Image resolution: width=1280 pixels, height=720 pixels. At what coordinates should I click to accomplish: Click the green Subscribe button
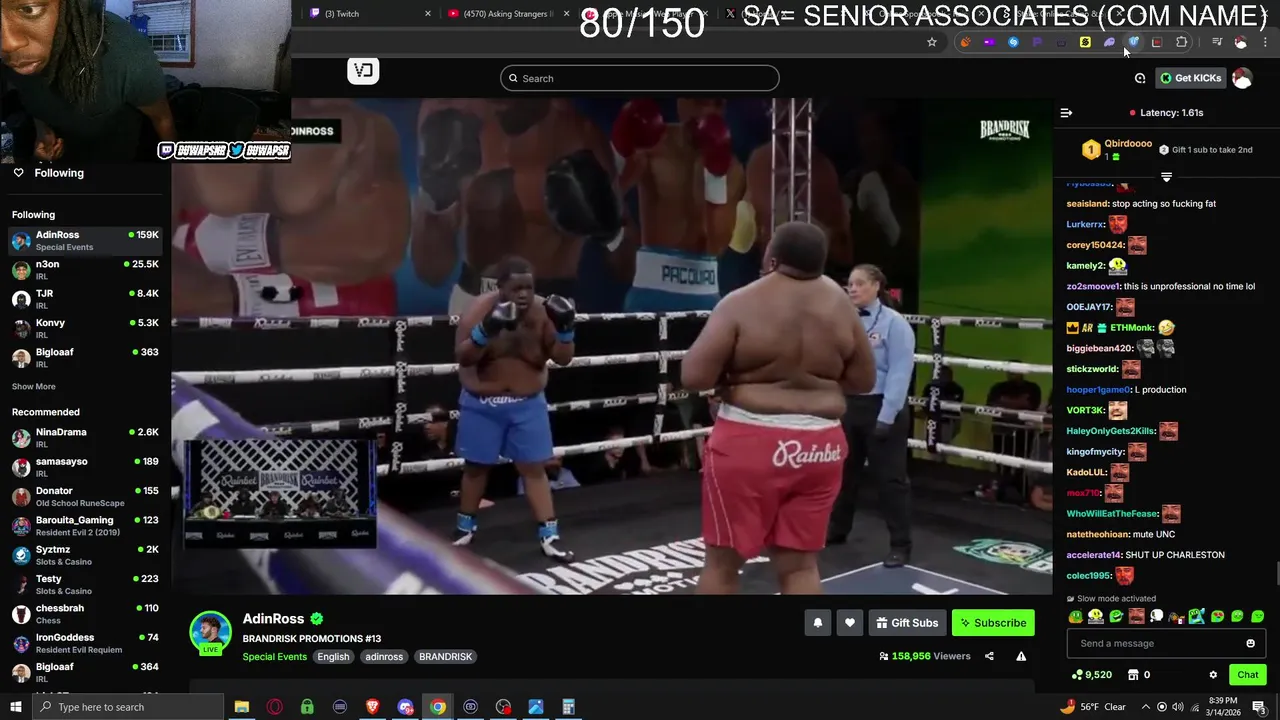click(x=993, y=623)
